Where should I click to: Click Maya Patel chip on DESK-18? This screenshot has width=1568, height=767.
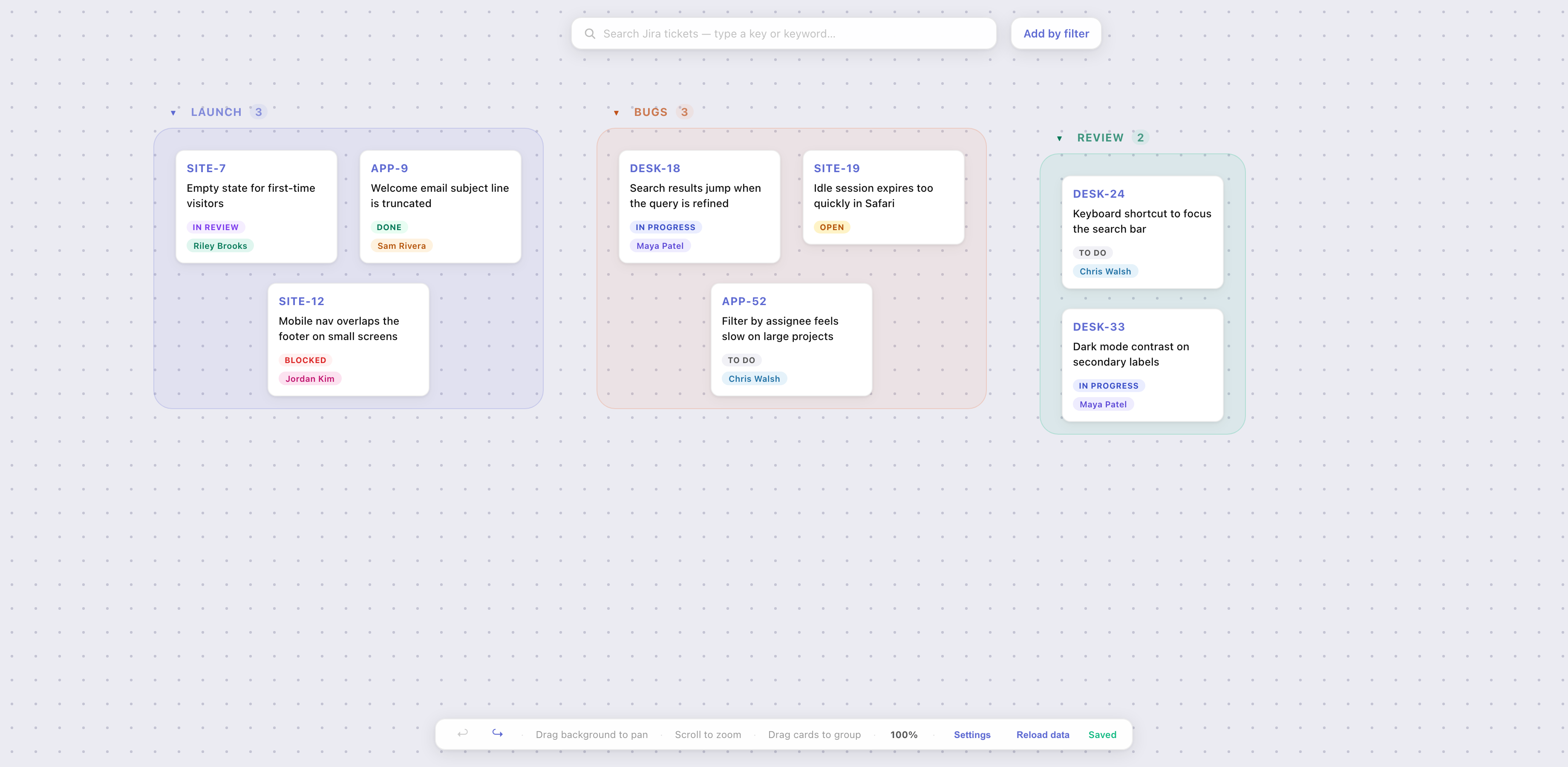(x=660, y=246)
